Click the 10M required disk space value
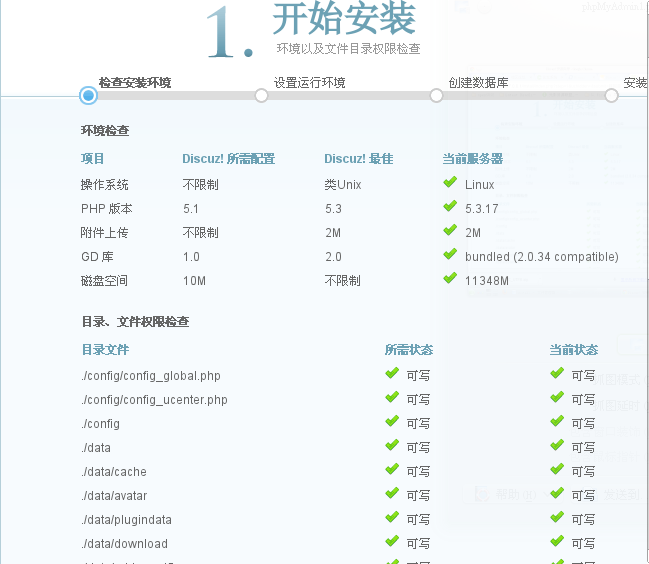The image size is (649, 564). [195, 281]
